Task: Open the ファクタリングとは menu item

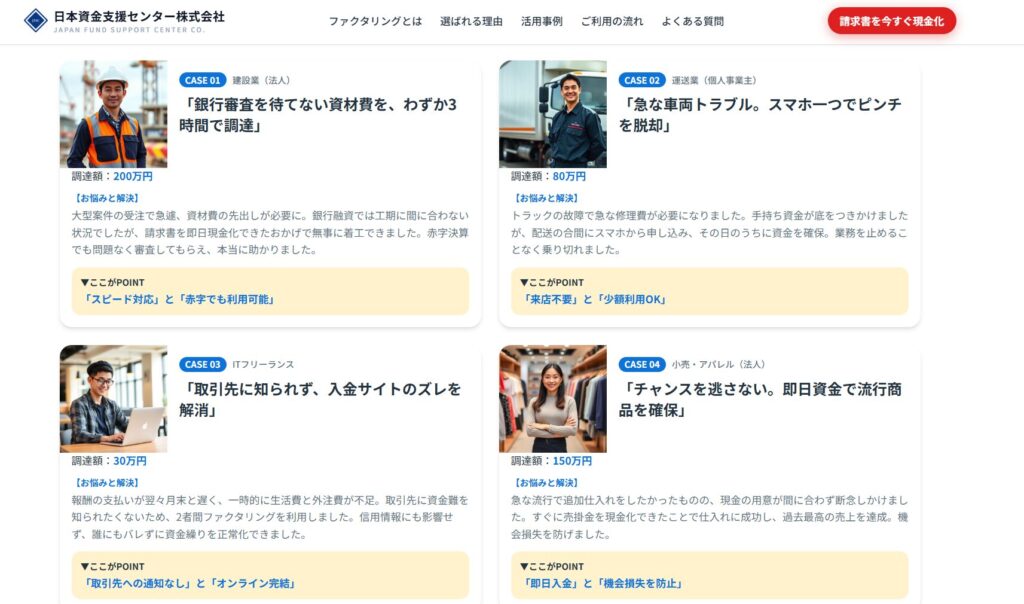Action: (375, 21)
